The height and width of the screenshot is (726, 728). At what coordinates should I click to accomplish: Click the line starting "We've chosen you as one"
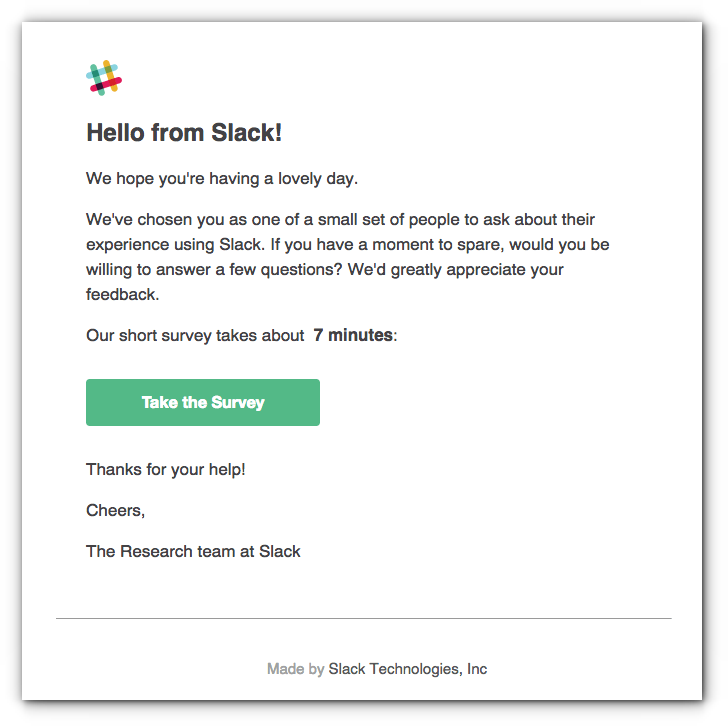pyautogui.click(x=340, y=220)
